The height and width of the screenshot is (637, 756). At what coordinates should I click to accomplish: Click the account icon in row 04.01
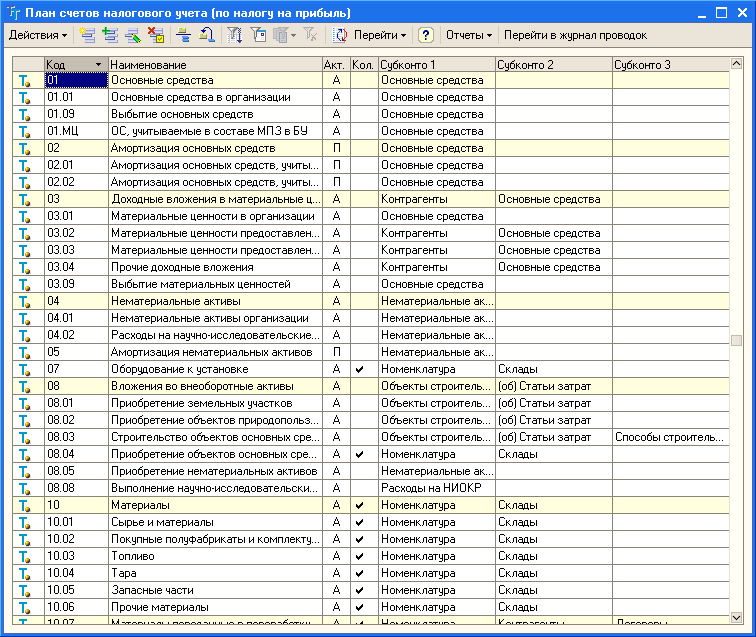tap(24, 318)
